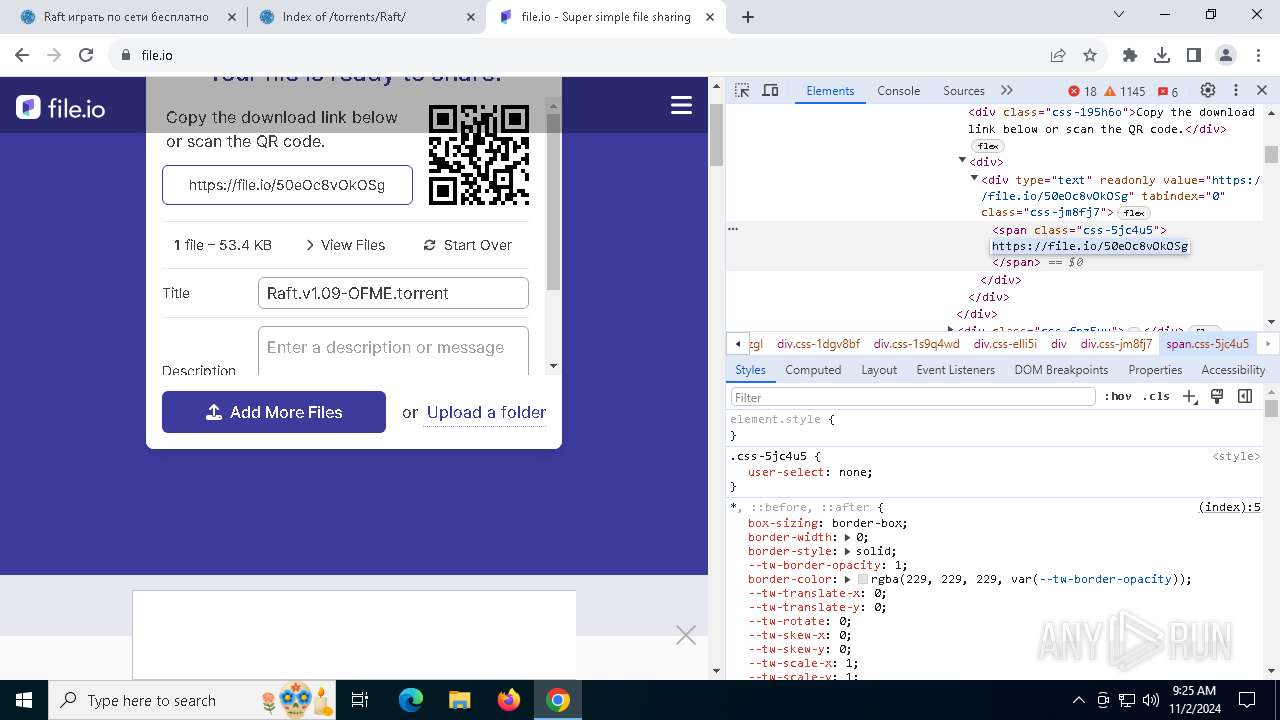
Task: Click the issues counter showing 6
Action: click(x=1168, y=91)
